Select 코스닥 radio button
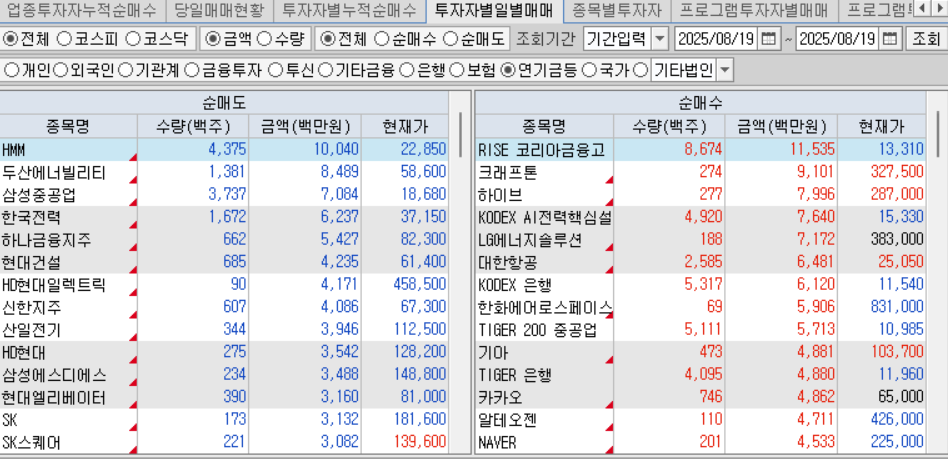This screenshot has height=459, width=948. tap(133, 39)
